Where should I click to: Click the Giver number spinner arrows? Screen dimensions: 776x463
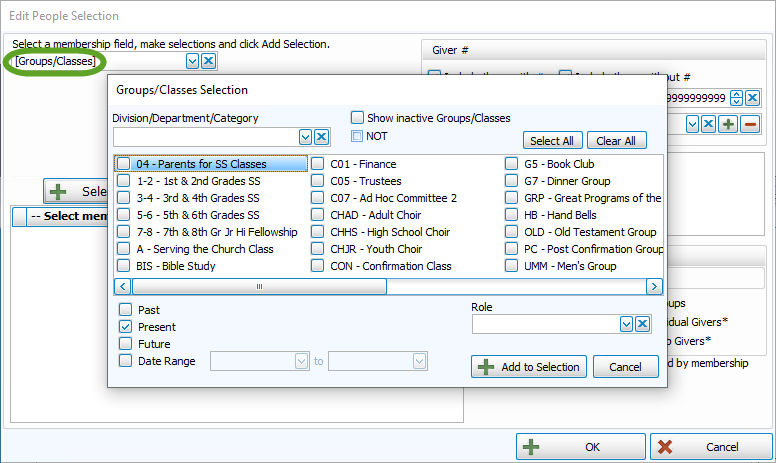click(x=736, y=98)
